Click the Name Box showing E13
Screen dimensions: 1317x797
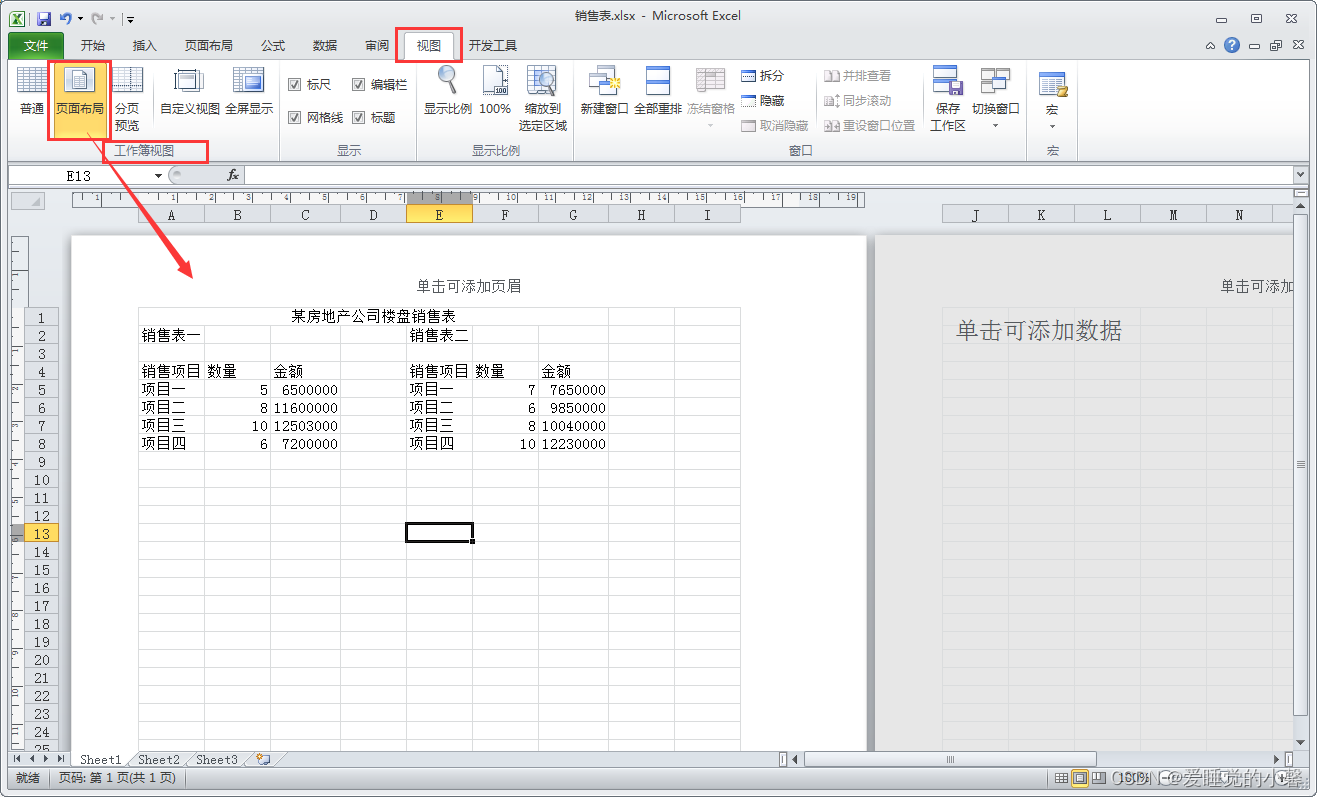(79, 175)
